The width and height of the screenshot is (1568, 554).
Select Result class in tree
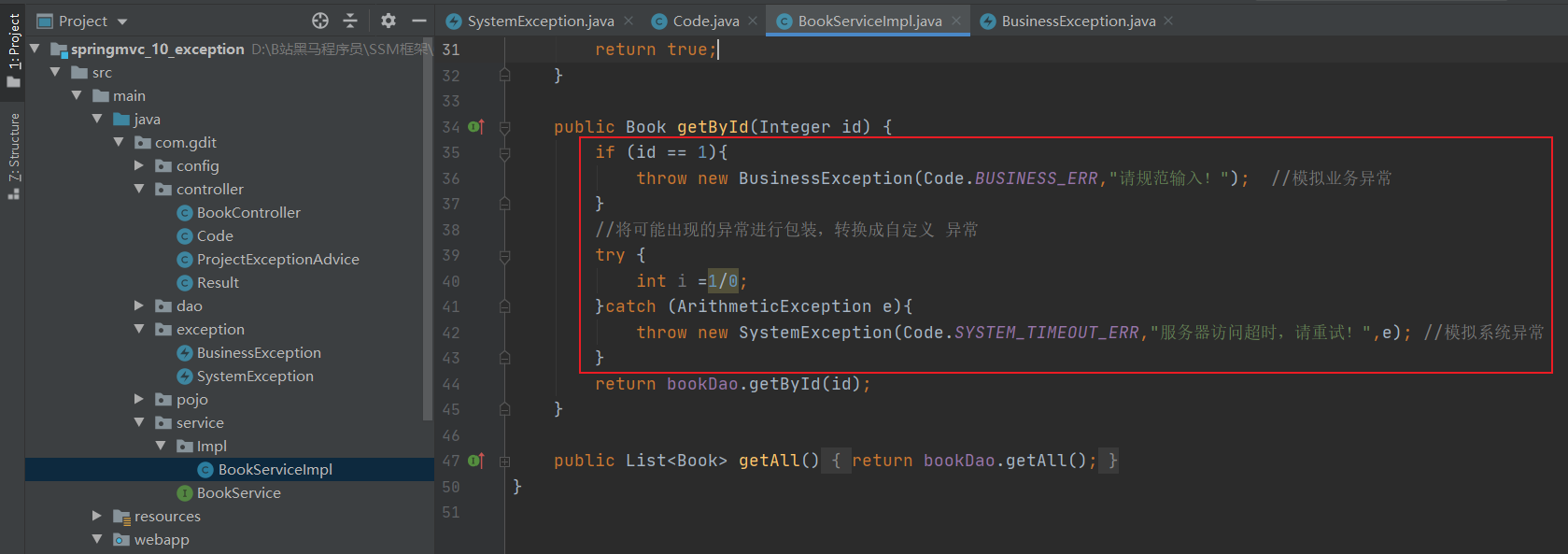(x=208, y=282)
